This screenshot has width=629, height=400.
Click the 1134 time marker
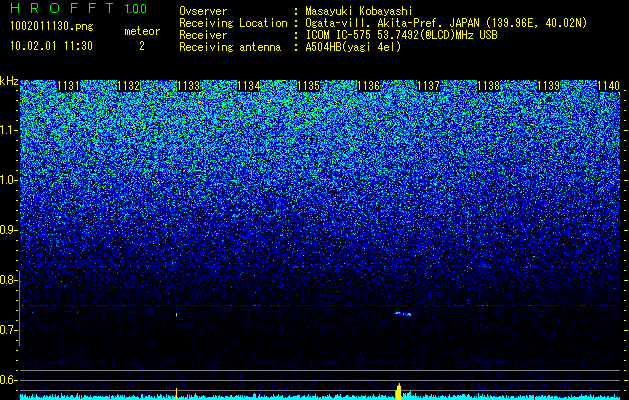[249, 86]
